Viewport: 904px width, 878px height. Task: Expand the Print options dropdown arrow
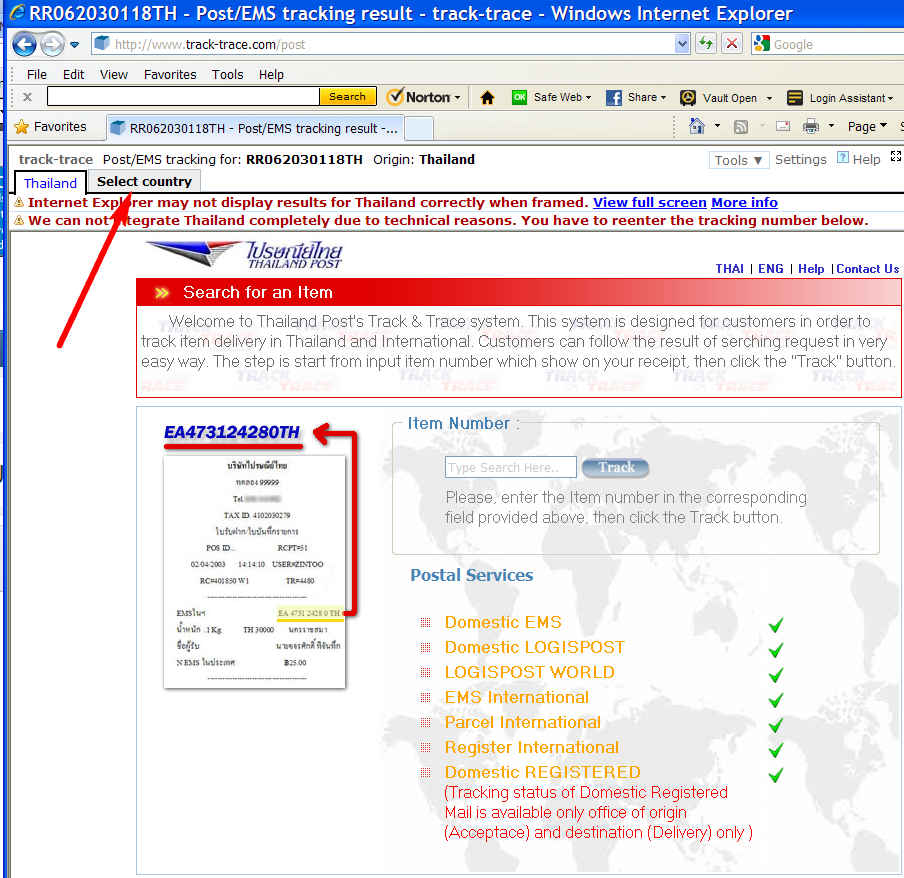point(831,126)
